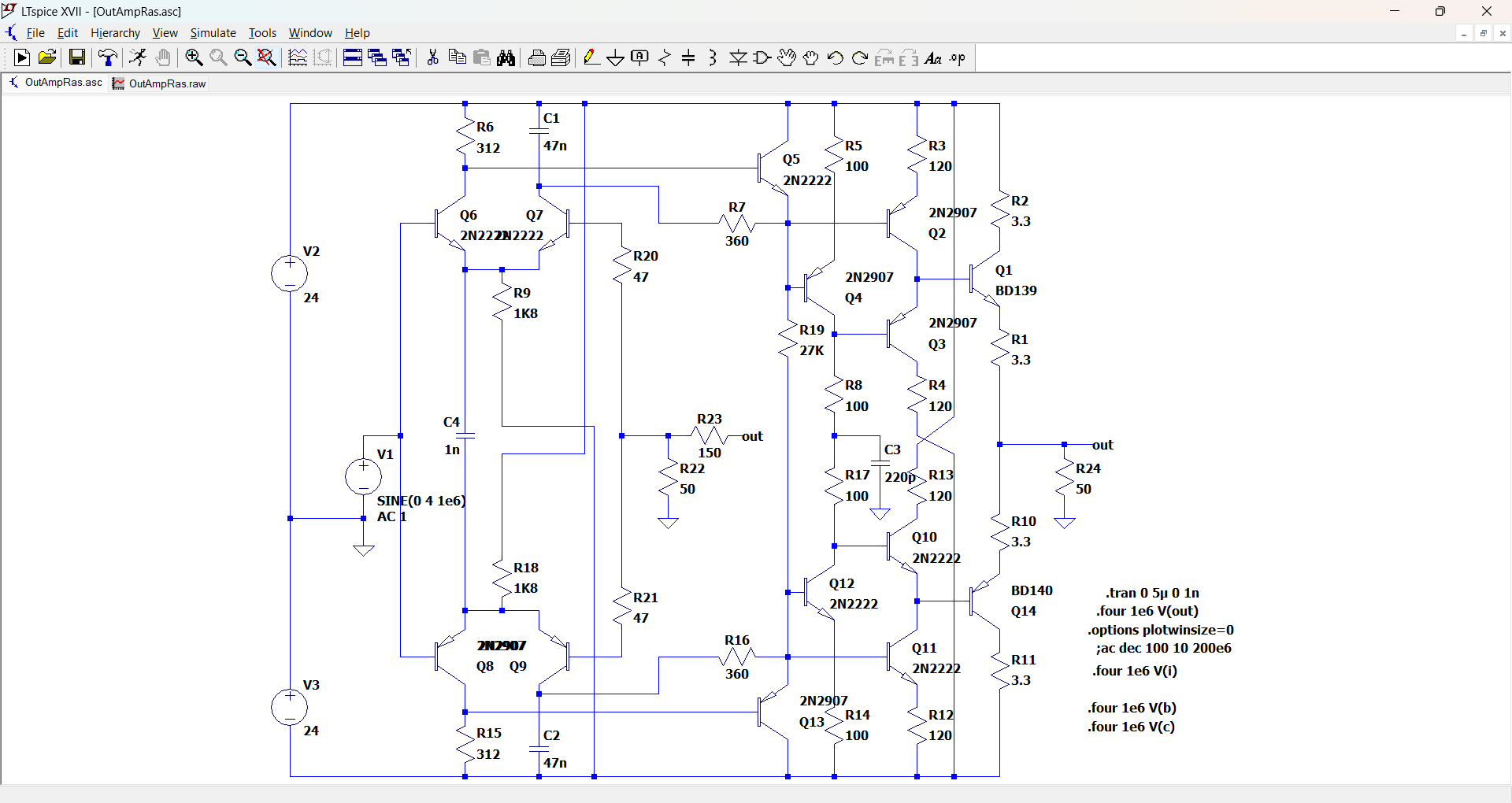1512x803 pixels.
Task: Open the Hierarchy menu
Action: 115,33
